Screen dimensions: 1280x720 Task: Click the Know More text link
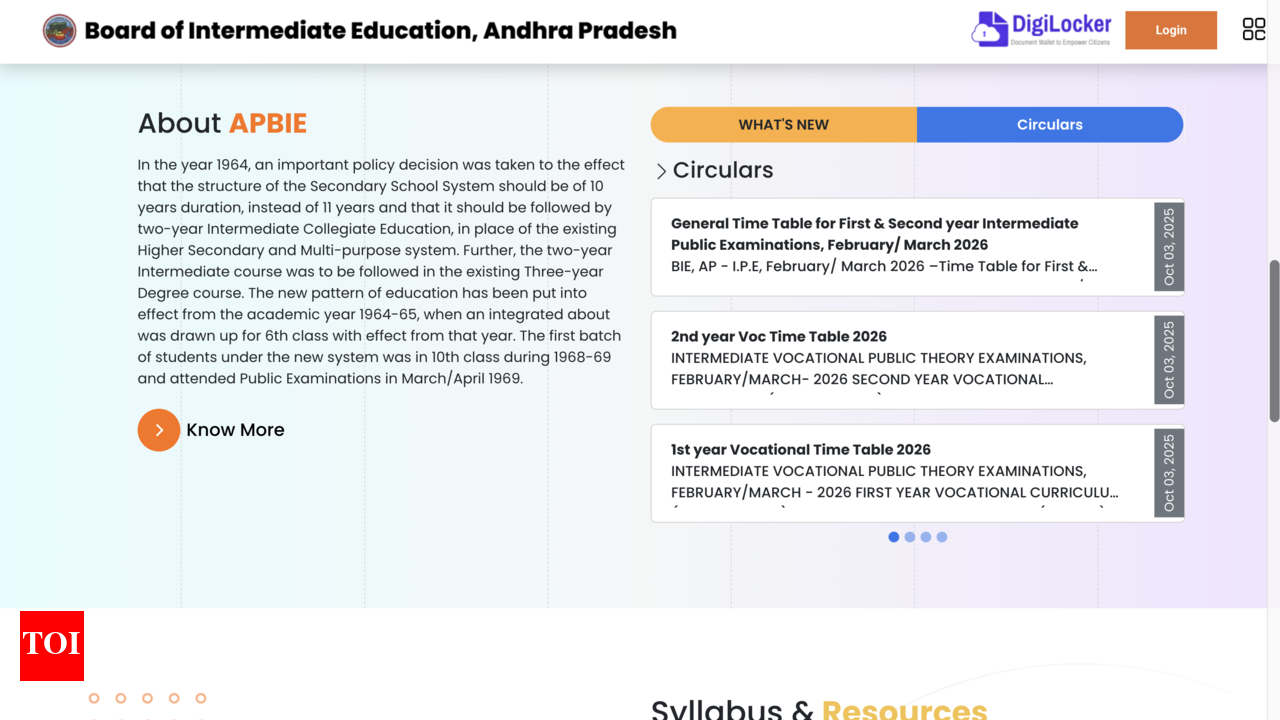[x=235, y=430]
